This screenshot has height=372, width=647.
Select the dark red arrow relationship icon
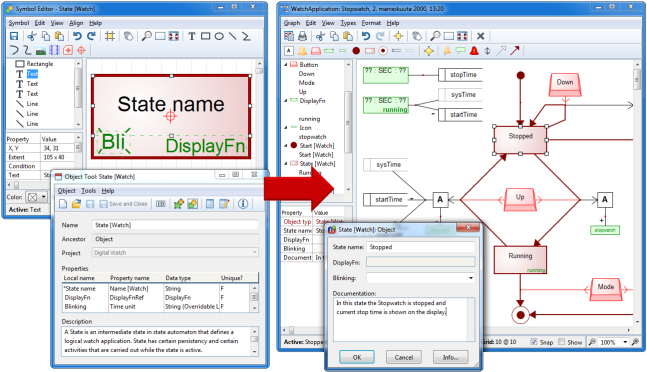[x=515, y=51]
